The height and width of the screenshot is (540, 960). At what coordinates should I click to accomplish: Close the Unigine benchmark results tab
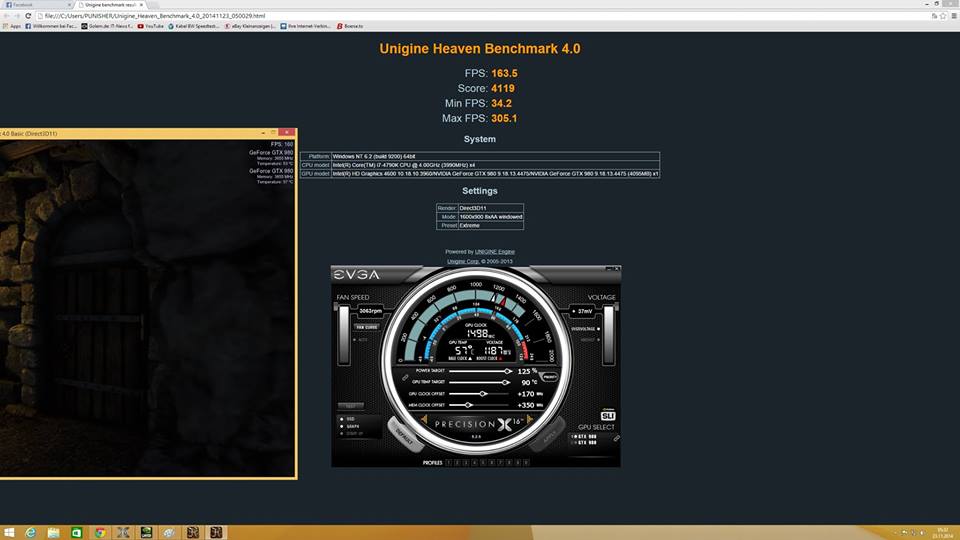(x=141, y=4)
